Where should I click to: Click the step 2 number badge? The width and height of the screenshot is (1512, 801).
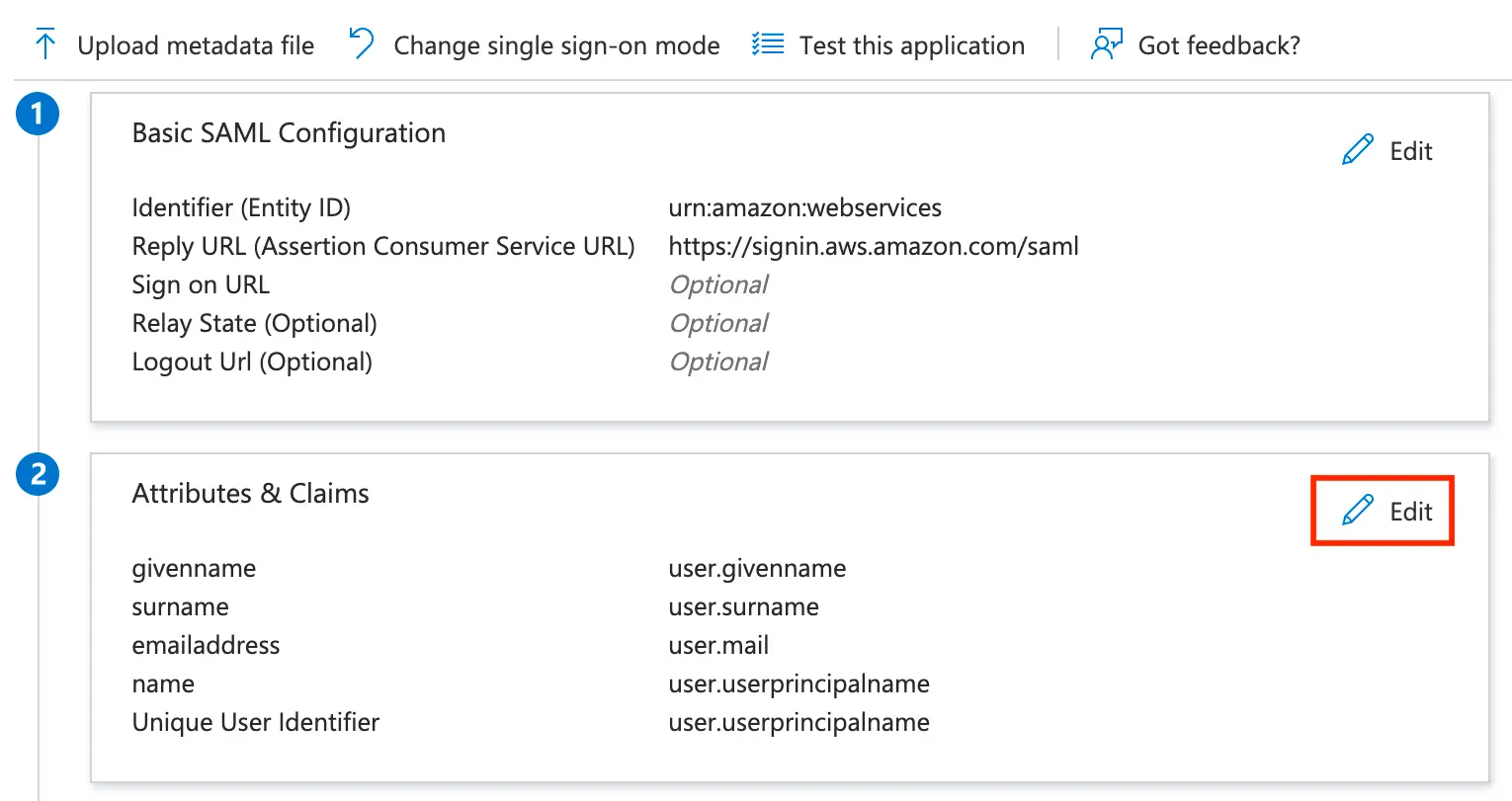tap(38, 474)
